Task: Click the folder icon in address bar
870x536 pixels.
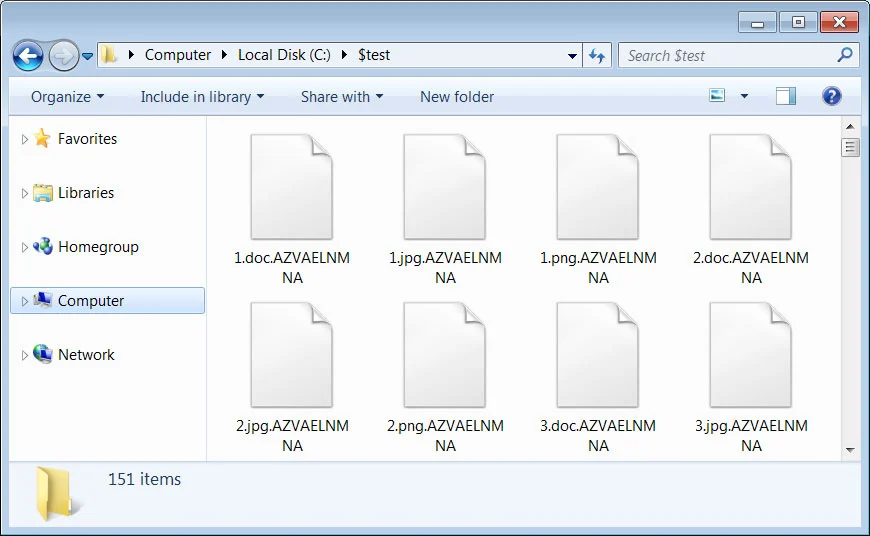Action: (109, 54)
